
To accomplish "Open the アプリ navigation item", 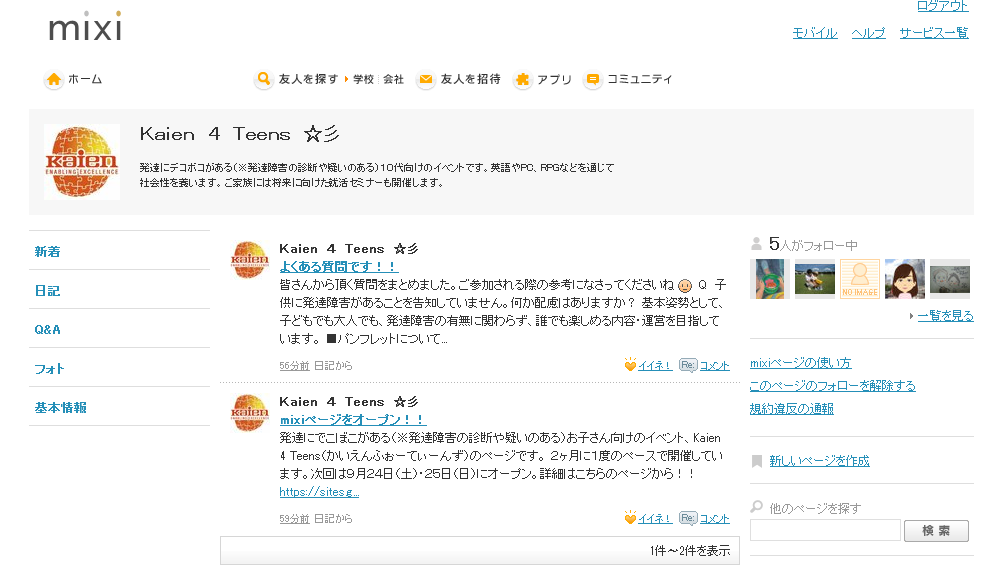I will [555, 79].
